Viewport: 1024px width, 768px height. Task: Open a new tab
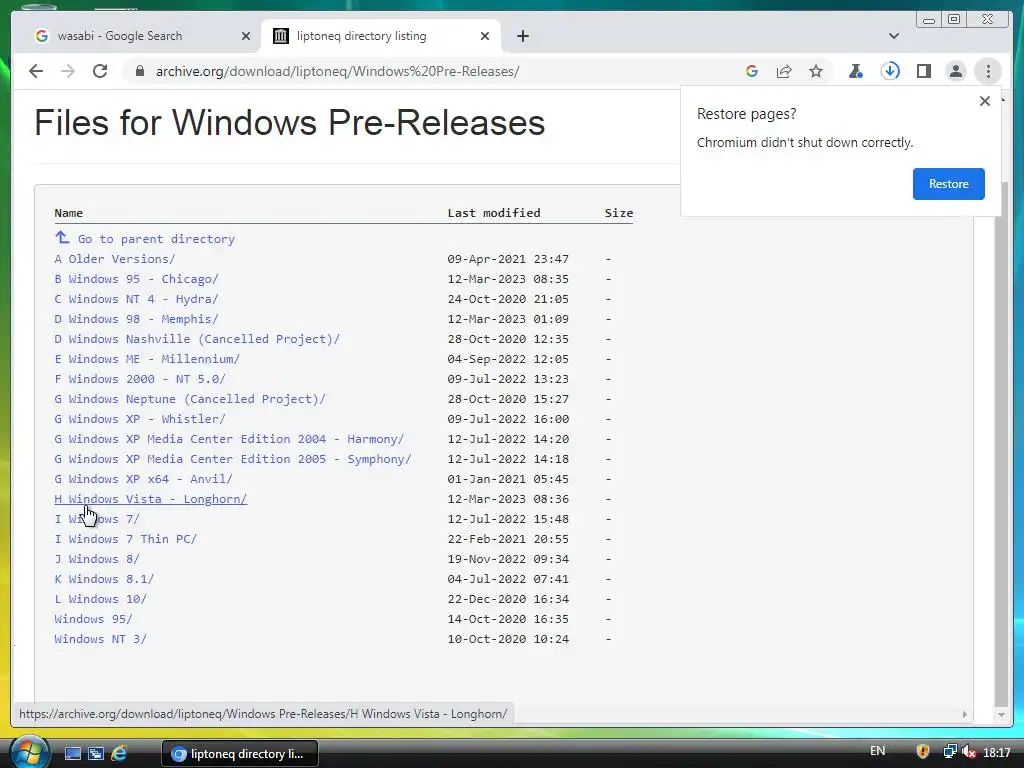tap(522, 36)
